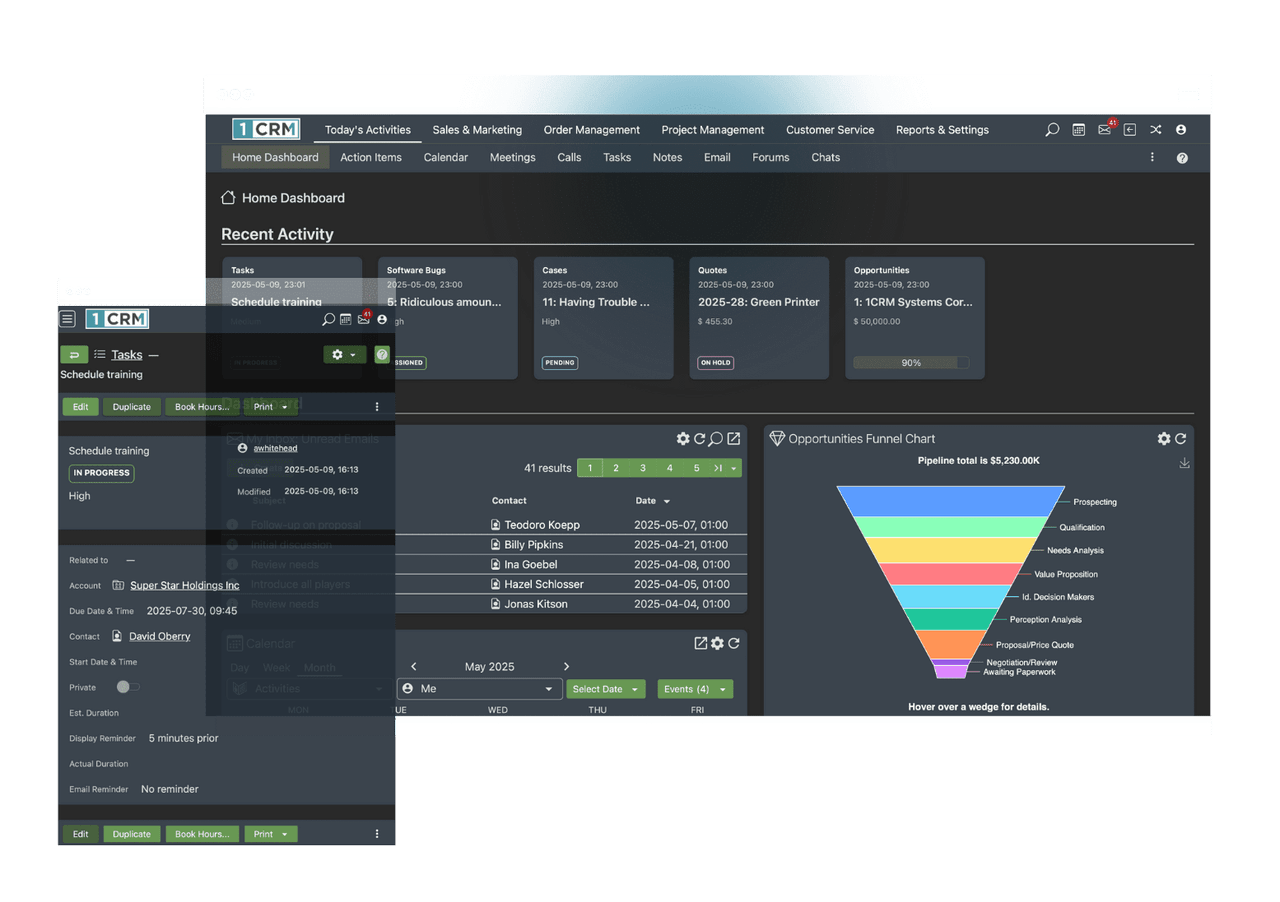Image resolution: width=1280 pixels, height=902 pixels.
Task: Open hamburger menu in the mobile task window
Action: pyautogui.click(x=67, y=320)
